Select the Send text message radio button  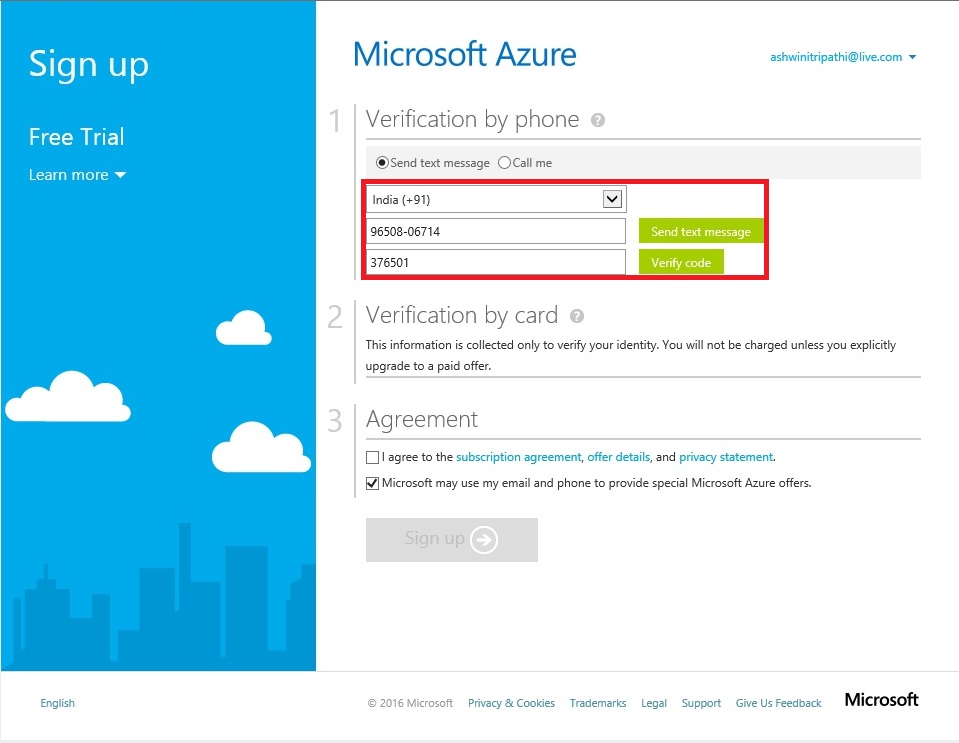tap(384, 162)
